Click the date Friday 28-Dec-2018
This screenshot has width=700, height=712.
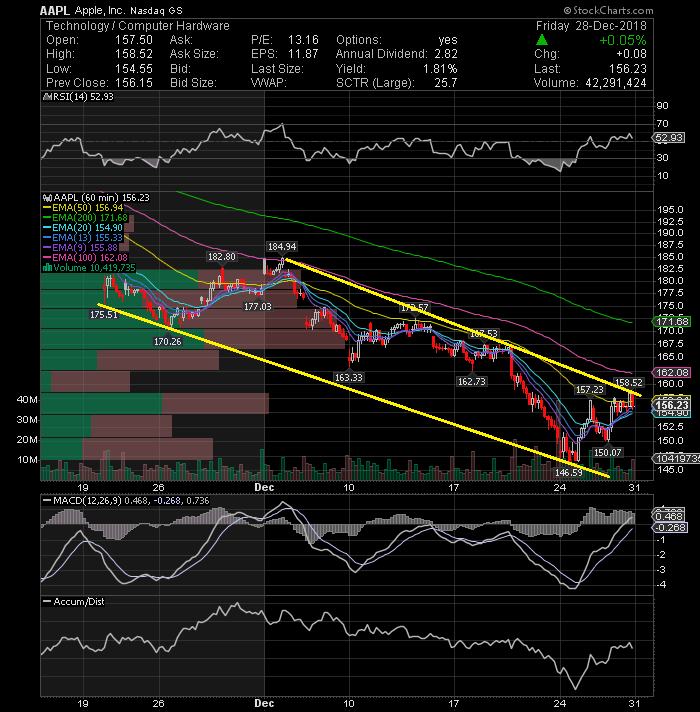click(x=591, y=26)
